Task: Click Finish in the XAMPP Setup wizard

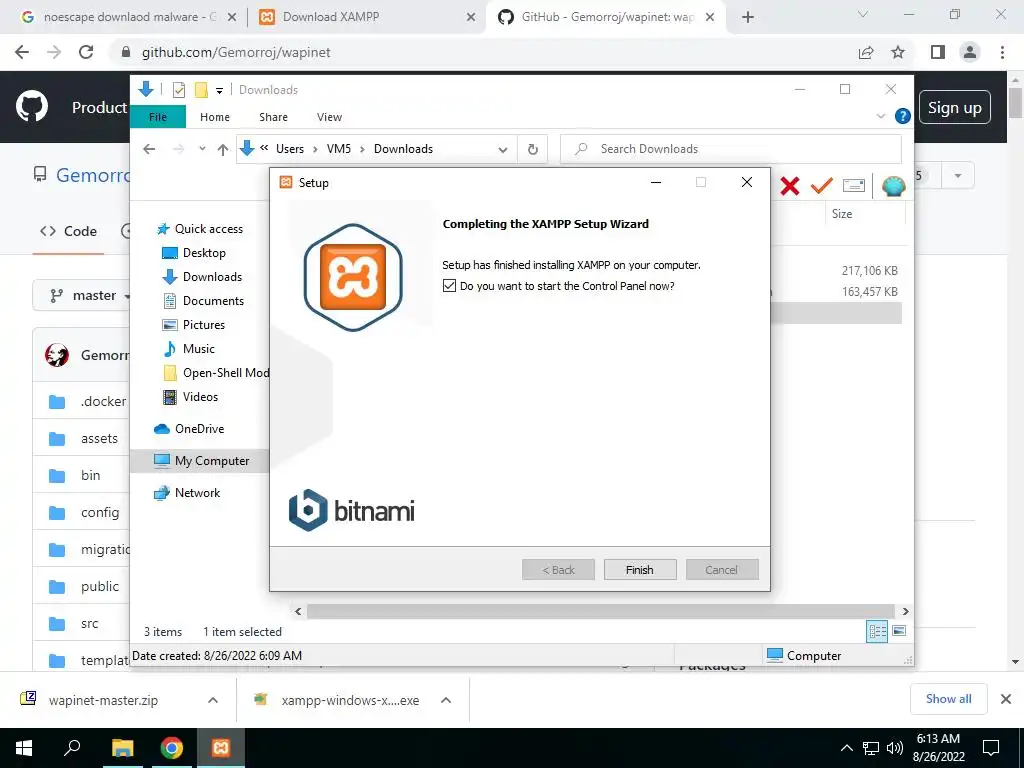Action: click(639, 569)
